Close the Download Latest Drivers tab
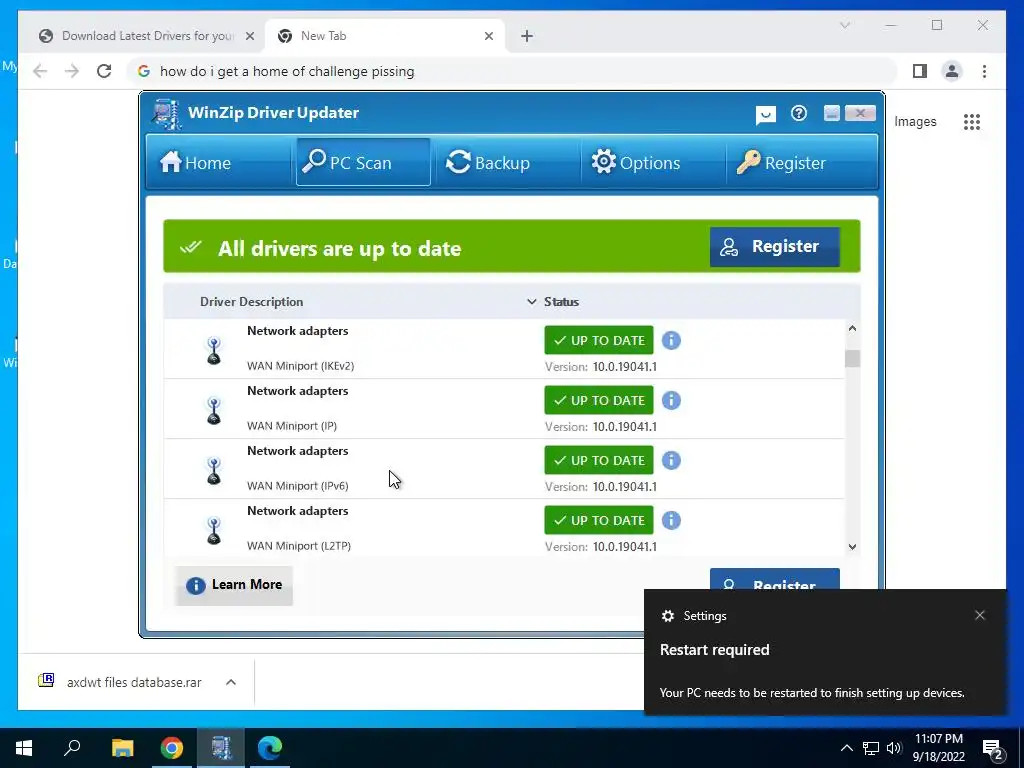 pos(249,37)
